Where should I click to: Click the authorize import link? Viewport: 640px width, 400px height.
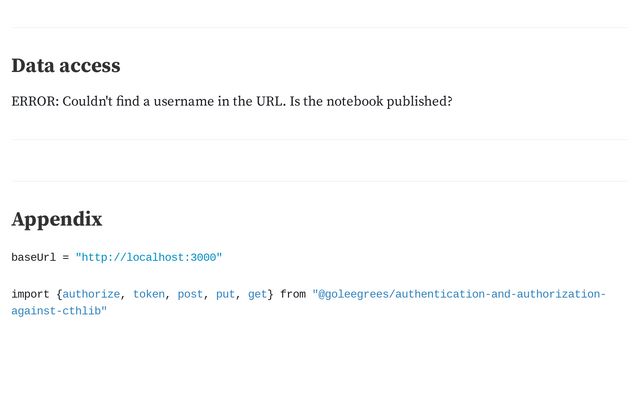point(91,294)
